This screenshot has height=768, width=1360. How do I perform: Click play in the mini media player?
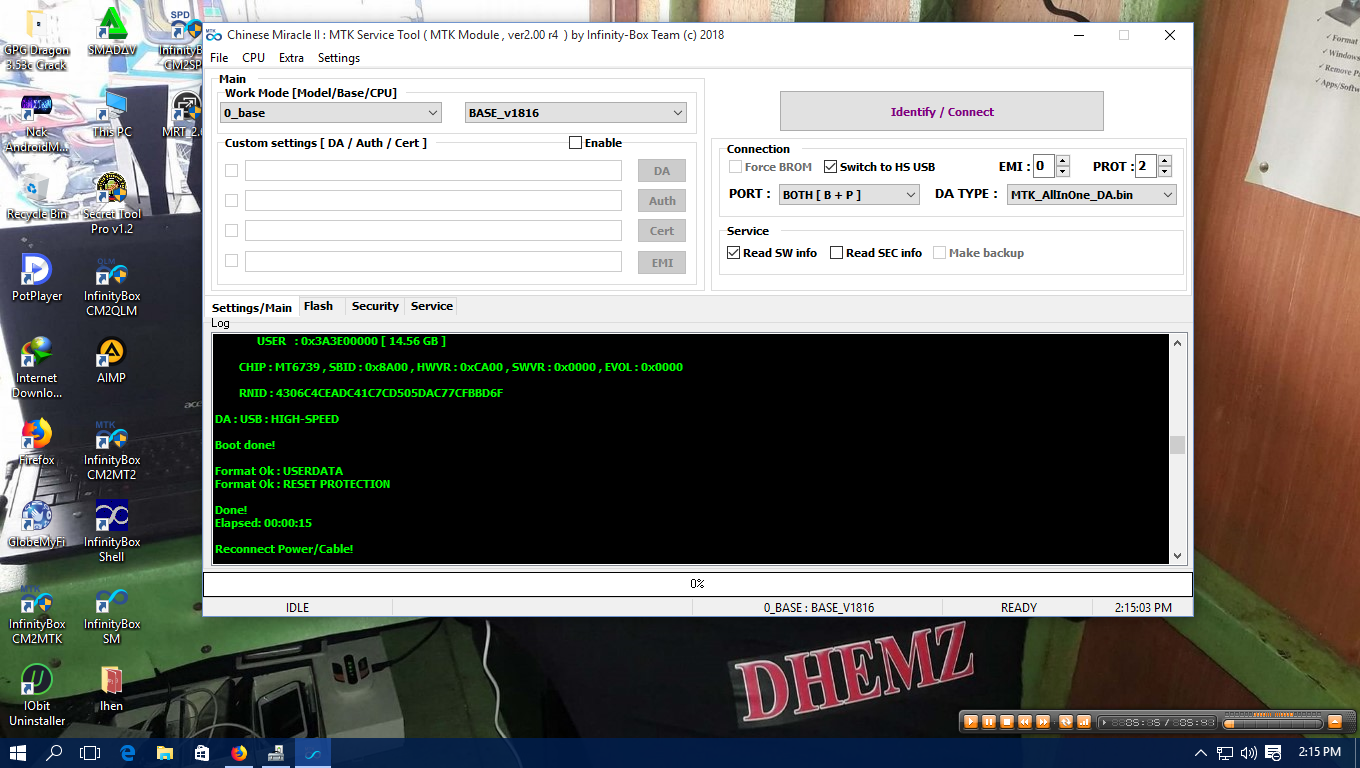coord(970,722)
